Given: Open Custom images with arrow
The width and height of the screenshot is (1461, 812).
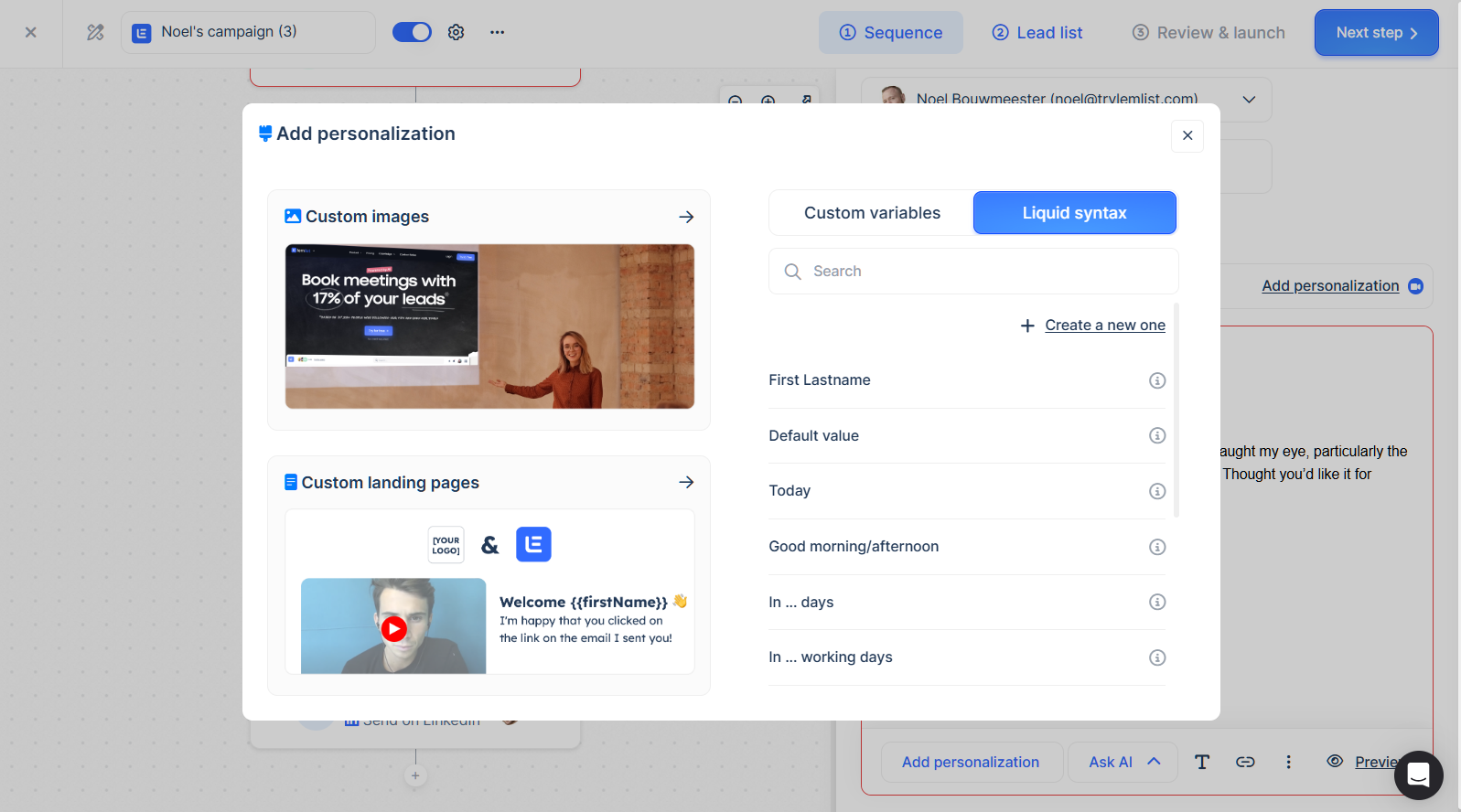Looking at the screenshot, I should pyautogui.click(x=686, y=217).
